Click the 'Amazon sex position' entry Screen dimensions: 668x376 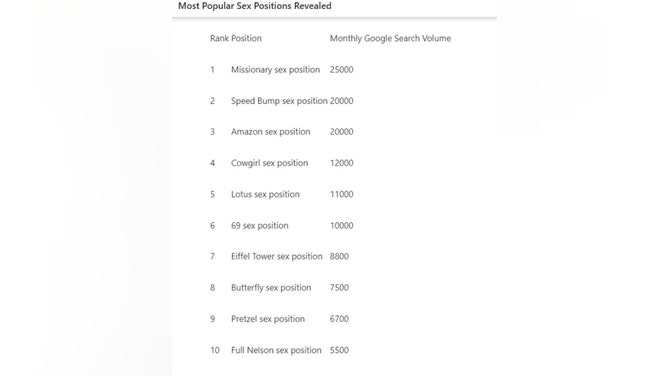(x=271, y=132)
